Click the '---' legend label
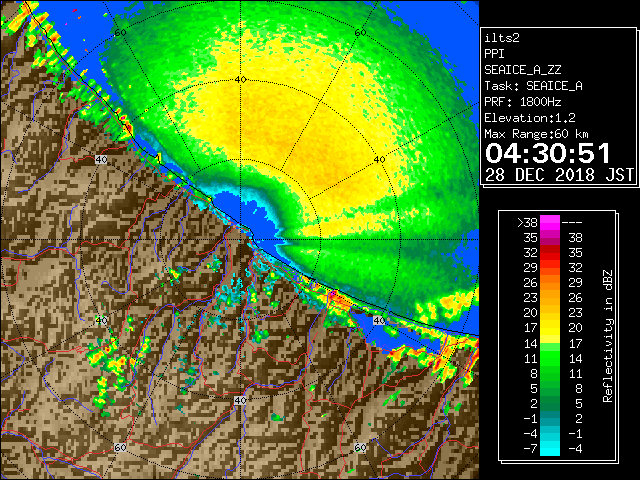 pos(572,223)
